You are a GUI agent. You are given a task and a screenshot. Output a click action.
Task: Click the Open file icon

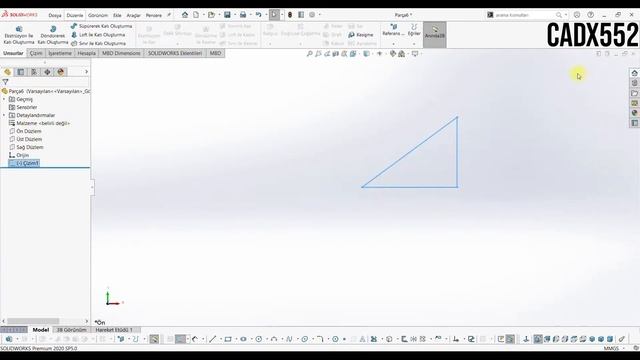(x=211, y=15)
